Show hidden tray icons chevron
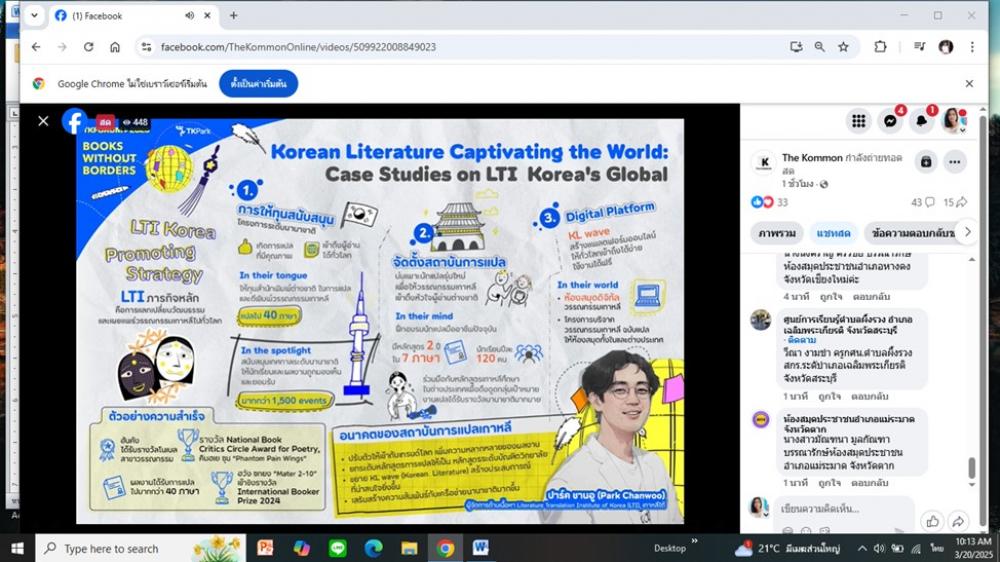Screen dimensions: 1000x562 (x=862, y=548)
